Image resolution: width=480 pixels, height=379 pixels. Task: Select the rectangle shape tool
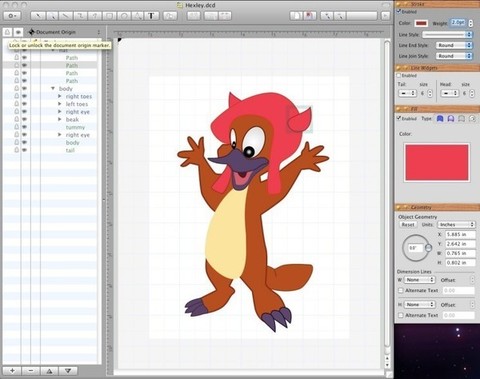tap(109, 16)
